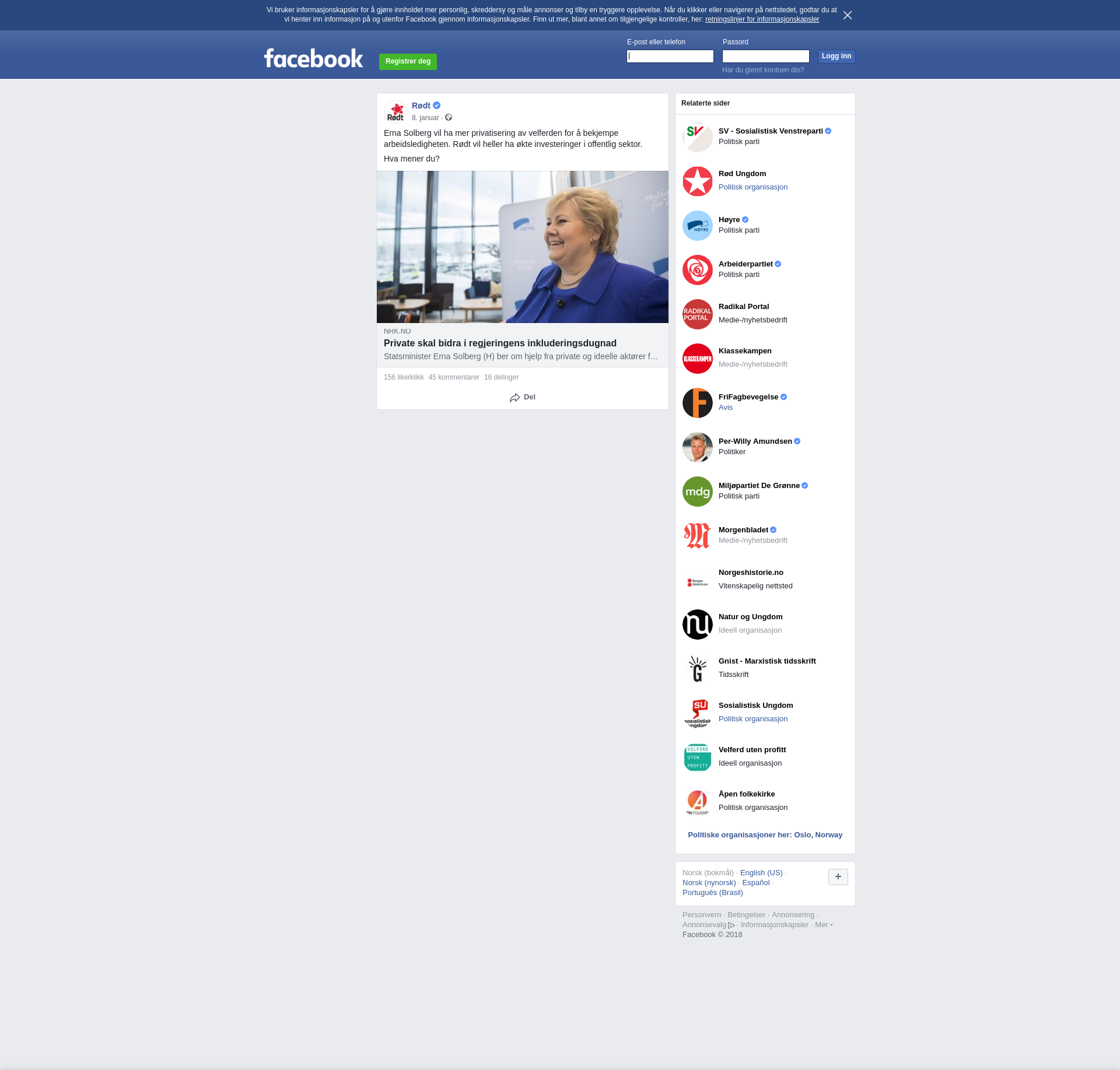Focus the Passord input field
This screenshot has width=1120, height=1070.
pos(766,56)
